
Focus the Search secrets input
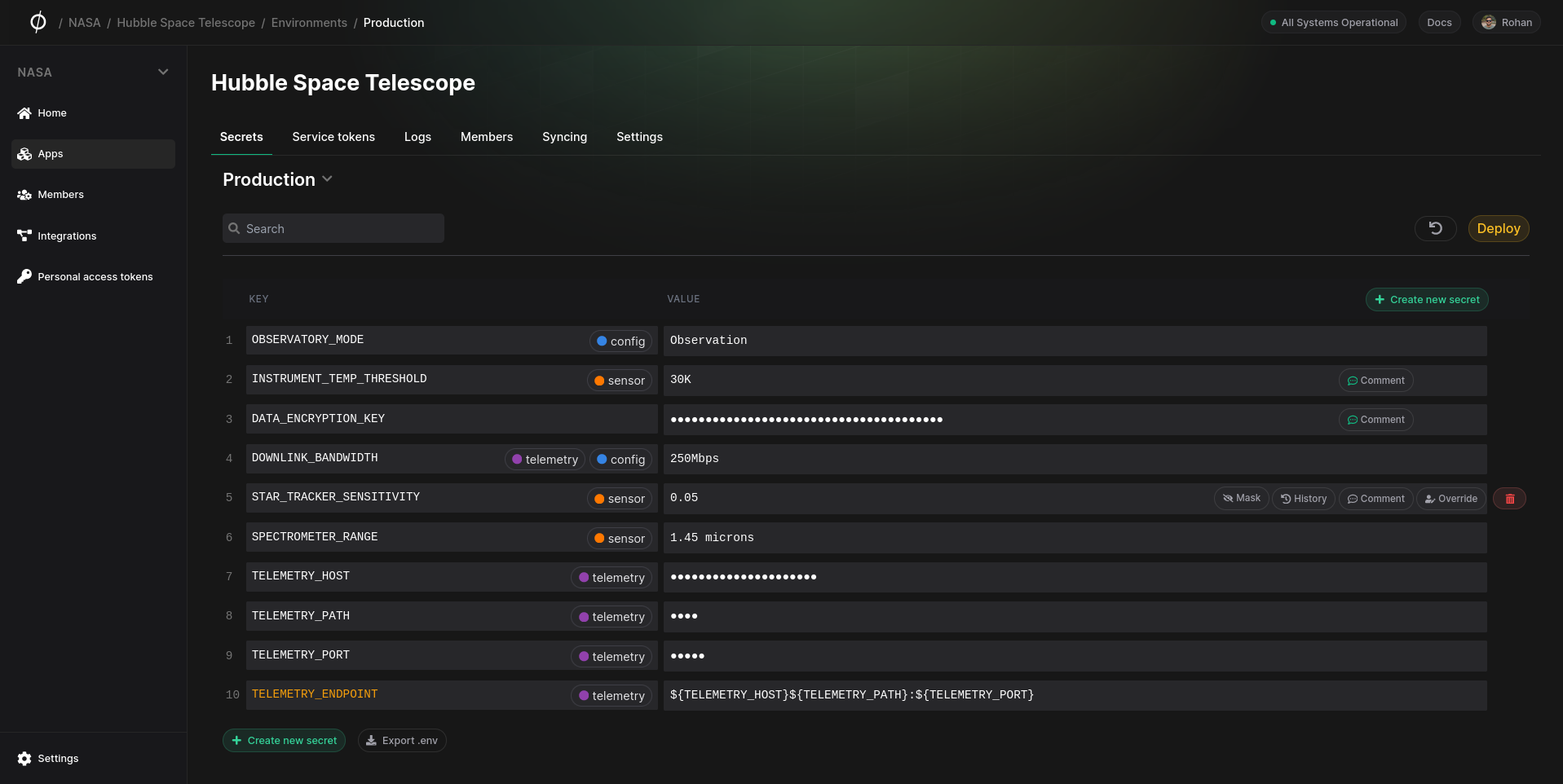click(x=333, y=229)
